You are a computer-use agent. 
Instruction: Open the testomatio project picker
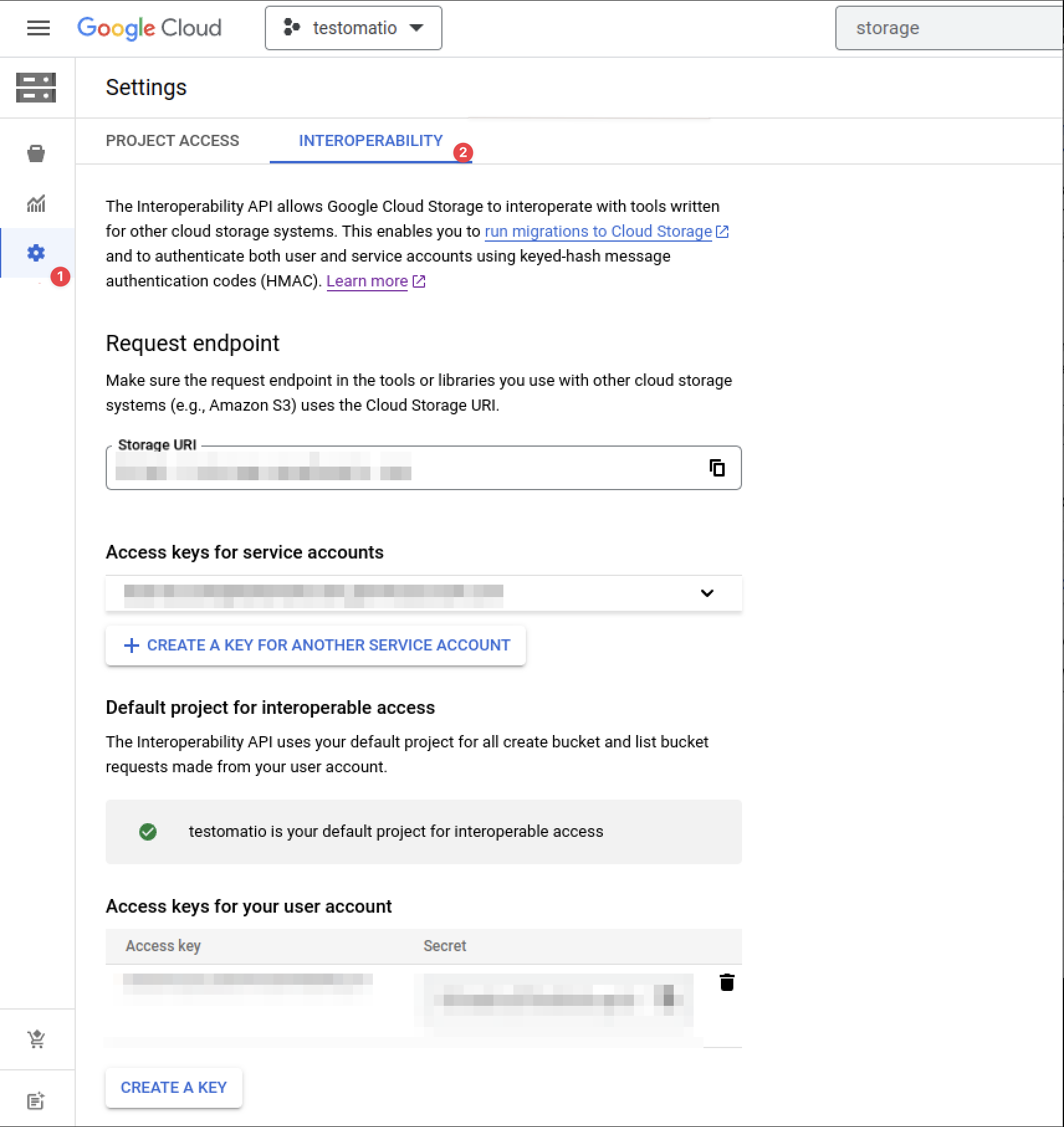coord(353,27)
